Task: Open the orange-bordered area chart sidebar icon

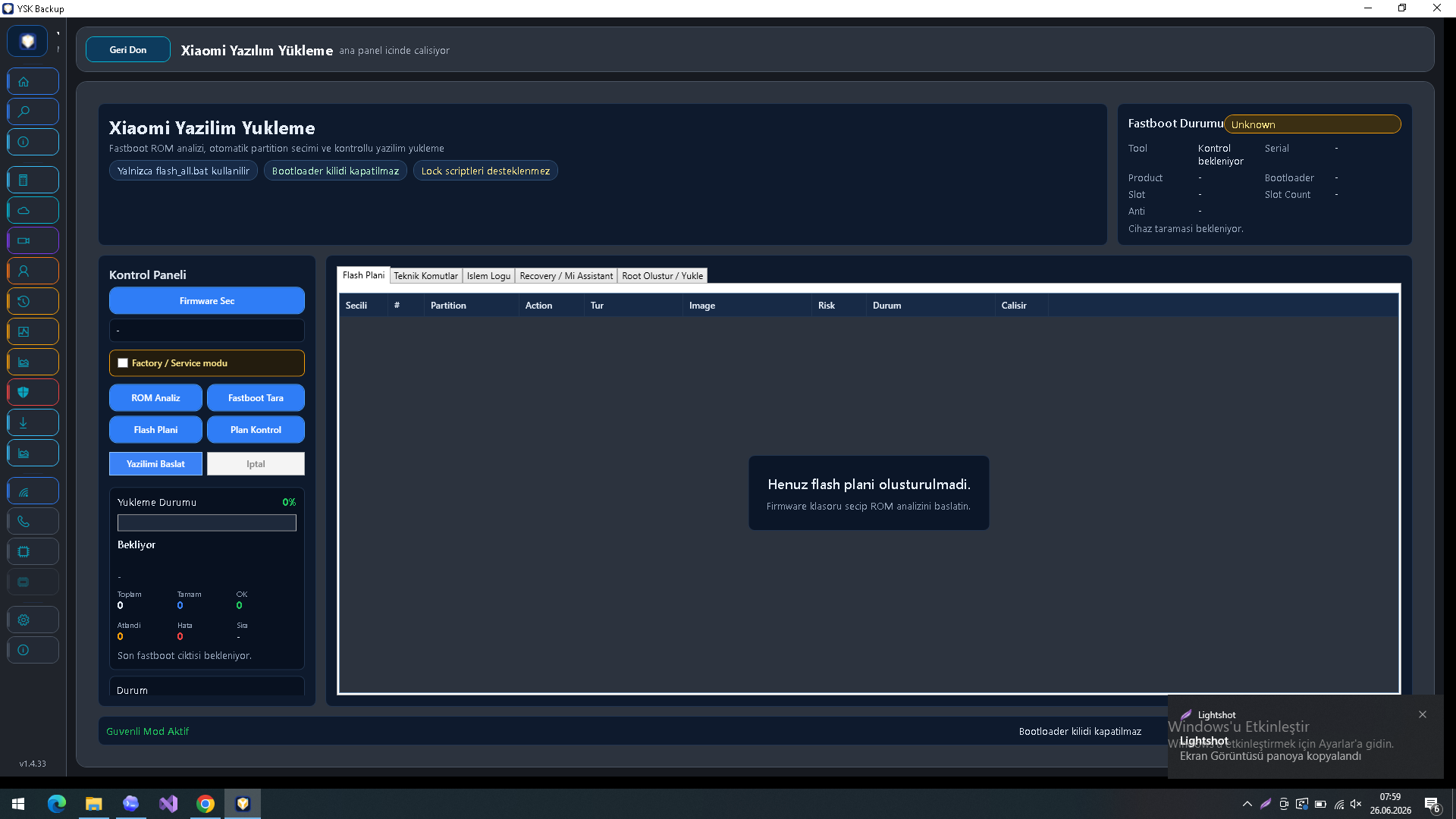Action: point(33,362)
